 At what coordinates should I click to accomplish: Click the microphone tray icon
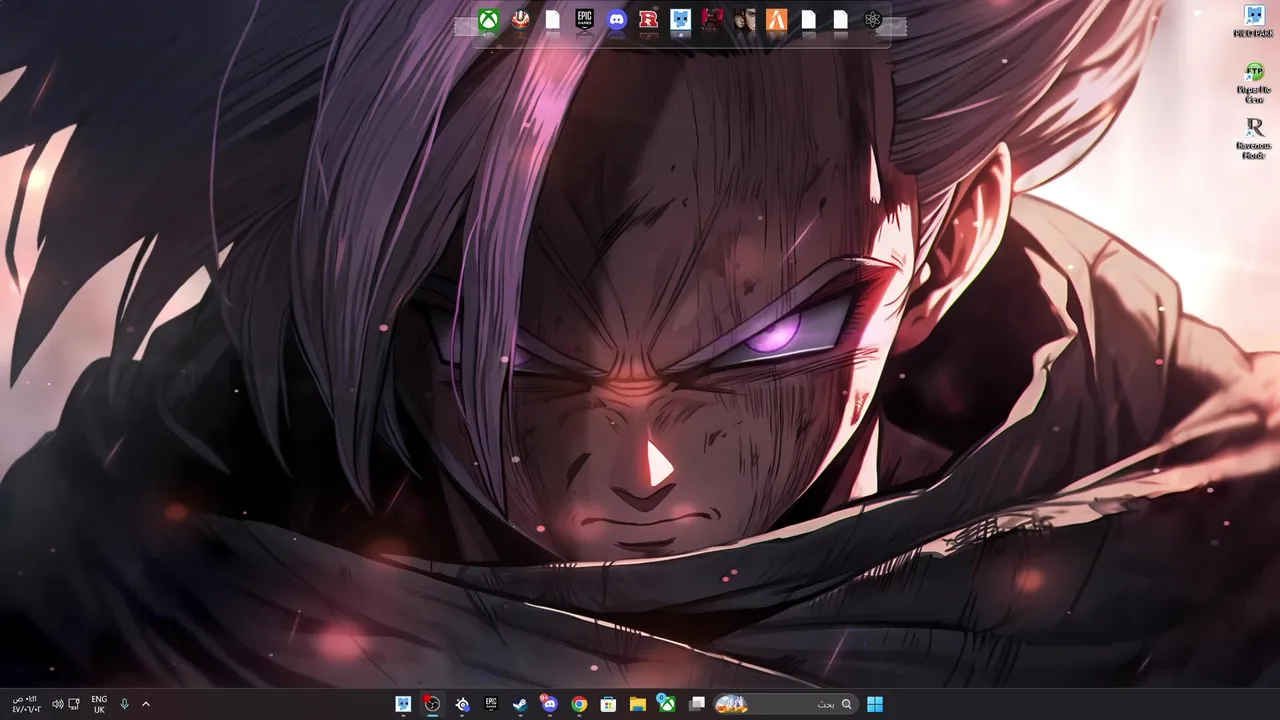click(124, 704)
